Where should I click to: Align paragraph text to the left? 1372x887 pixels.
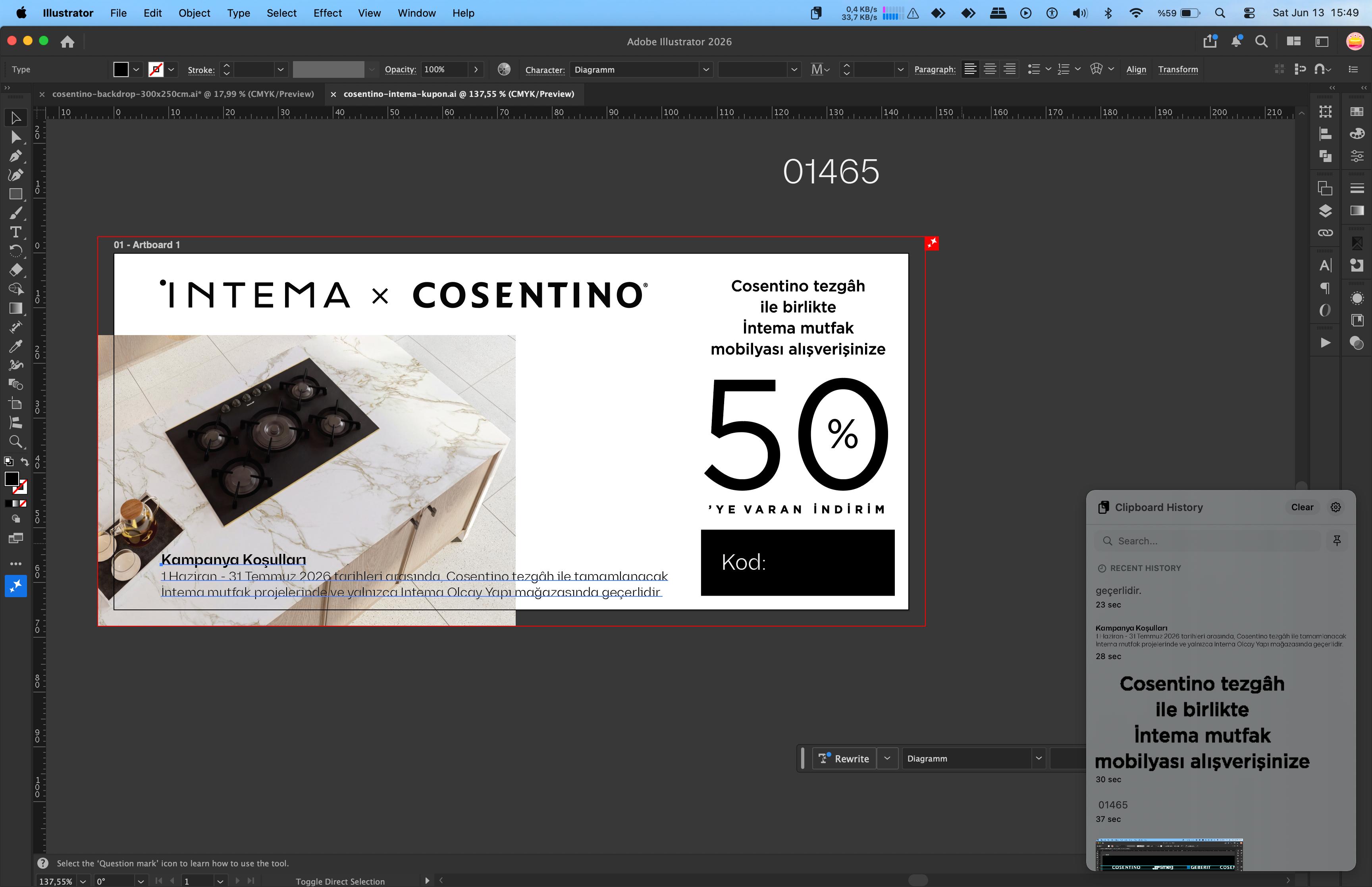tap(970, 69)
